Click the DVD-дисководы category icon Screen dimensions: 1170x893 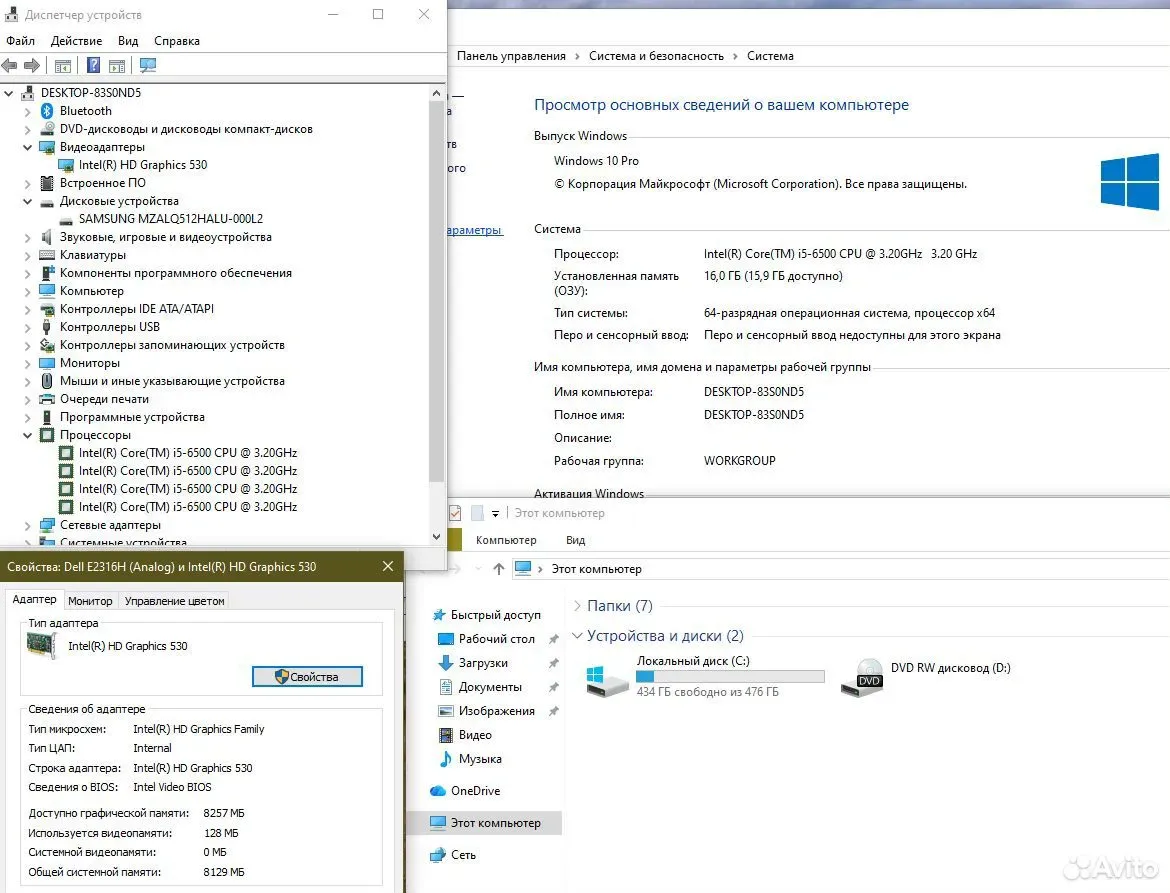(47, 128)
